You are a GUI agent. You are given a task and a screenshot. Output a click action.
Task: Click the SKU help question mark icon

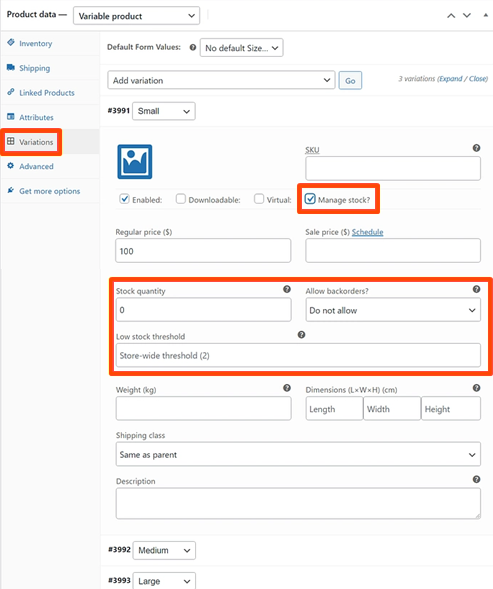pyautogui.click(x=476, y=148)
